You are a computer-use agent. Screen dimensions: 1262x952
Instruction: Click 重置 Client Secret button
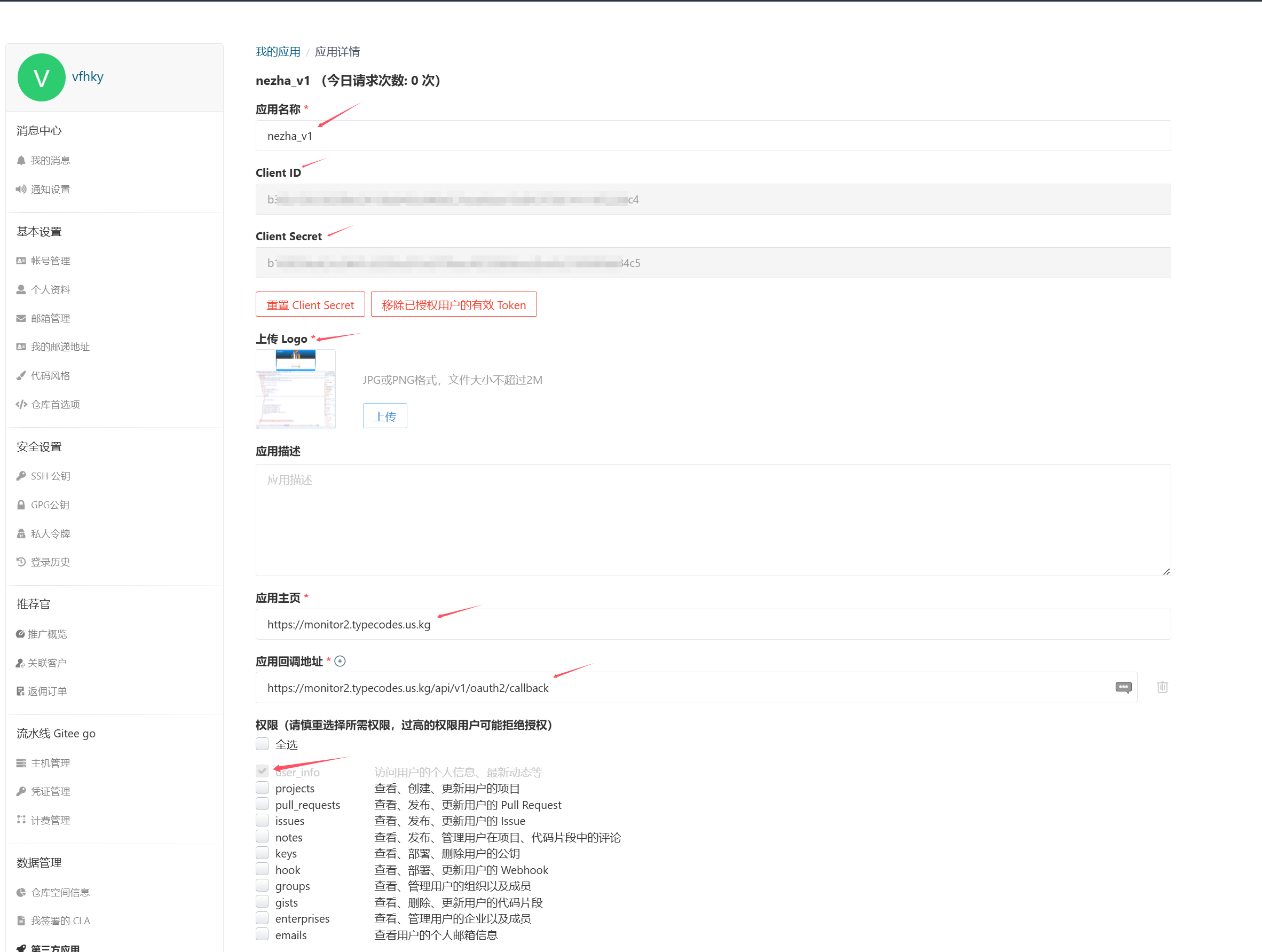[310, 305]
